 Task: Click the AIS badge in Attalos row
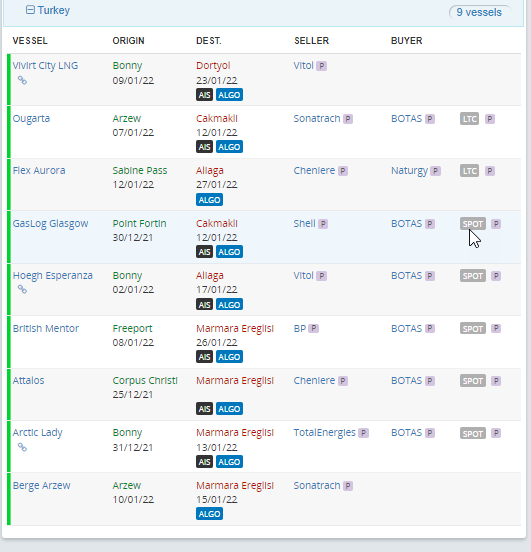pyautogui.click(x=204, y=409)
